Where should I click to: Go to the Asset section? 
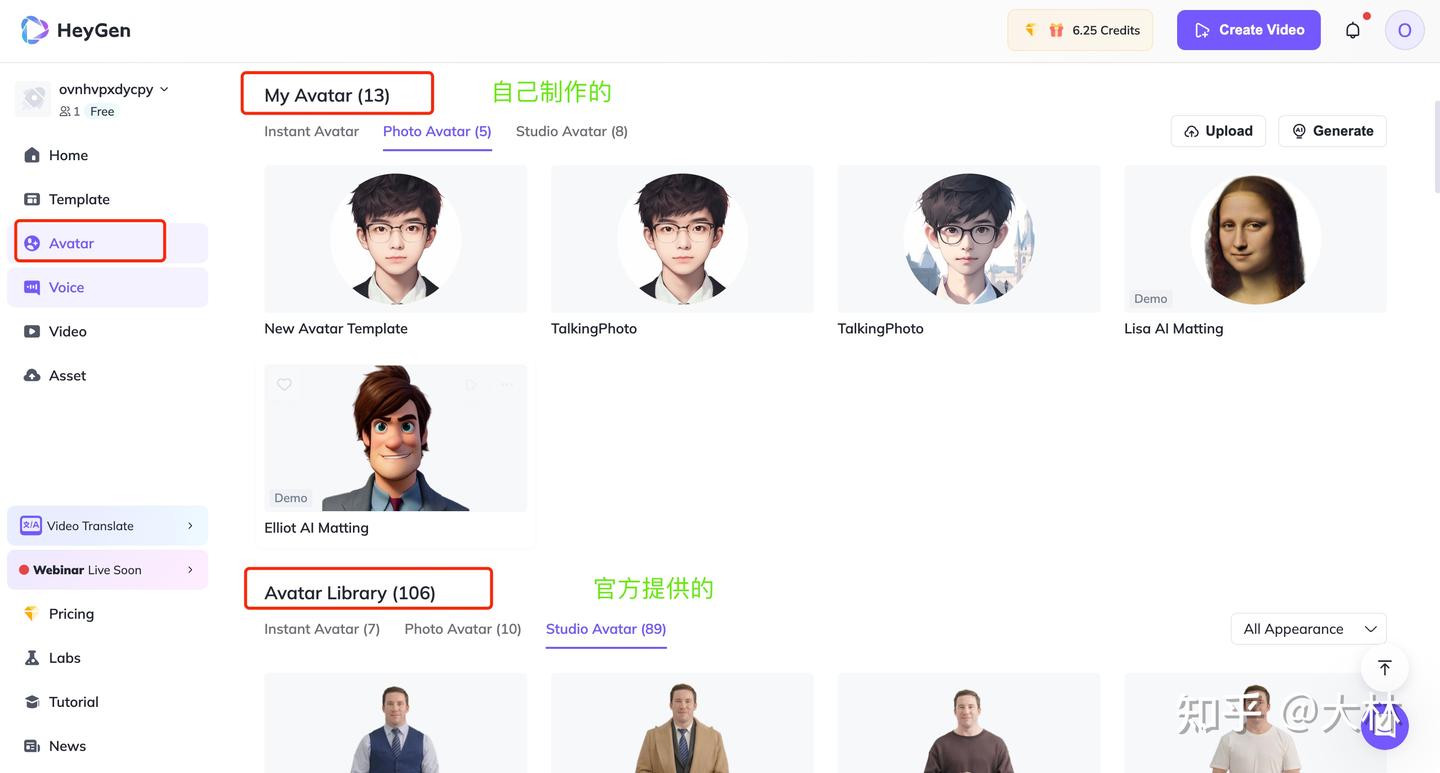[67, 375]
